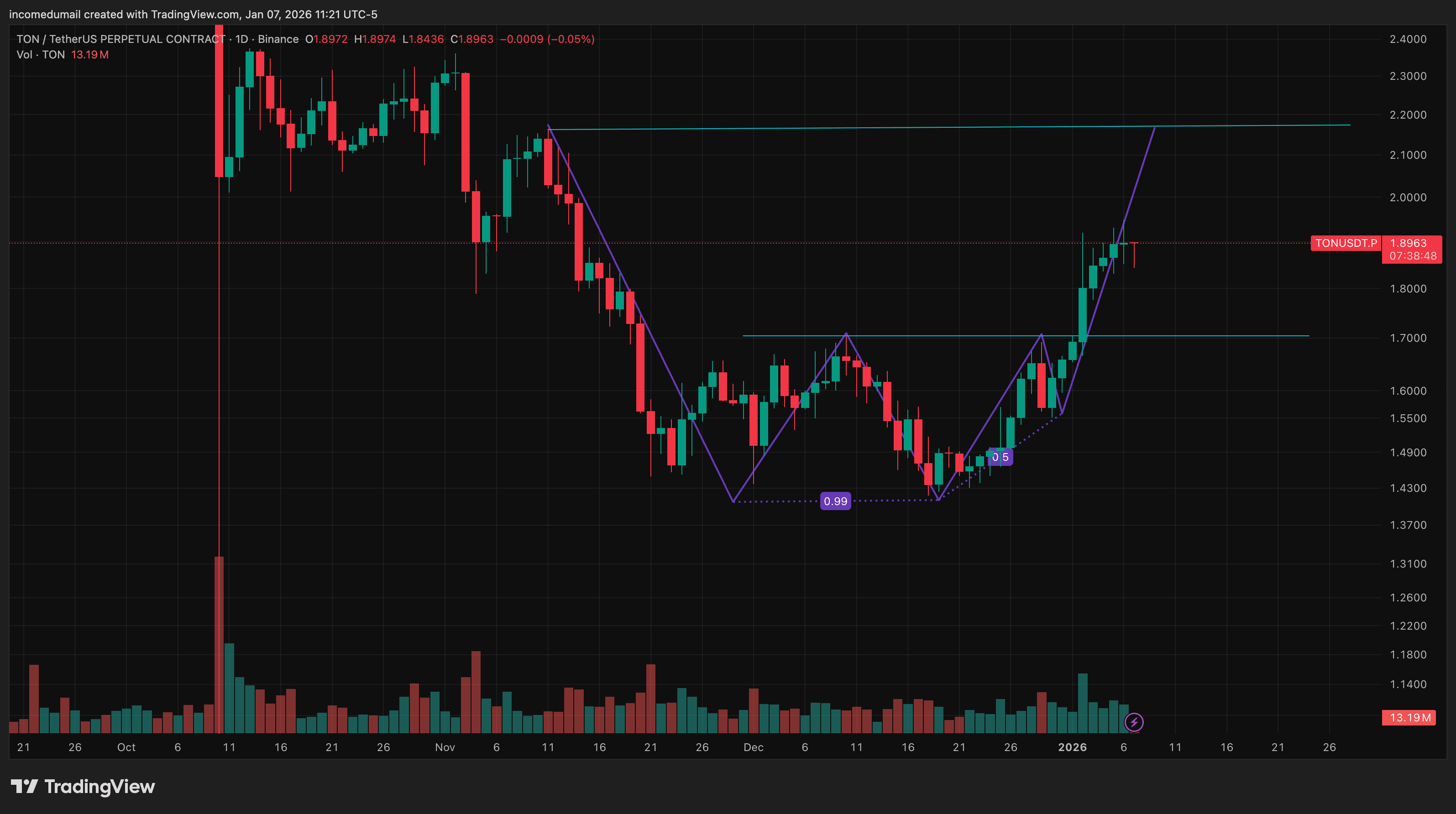Viewport: 1456px width, 814px height.
Task: Click the TradingView logo at bottom left
Action: pos(83,786)
